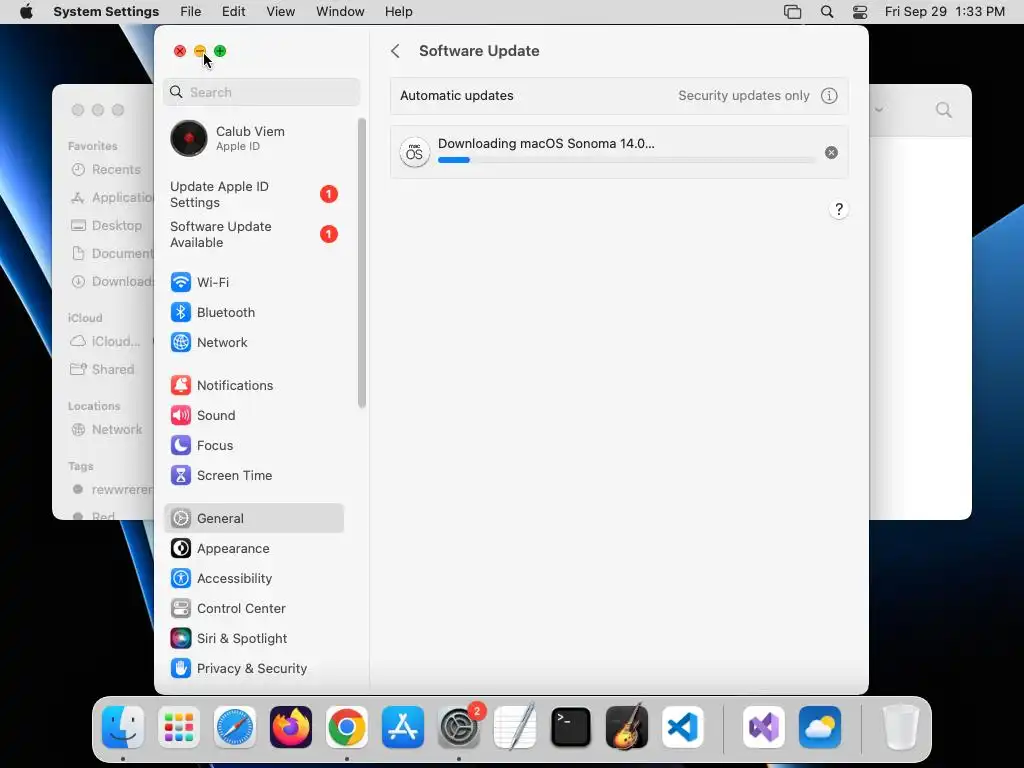
Task: Select Network in Finder Locations
Action: point(108,430)
